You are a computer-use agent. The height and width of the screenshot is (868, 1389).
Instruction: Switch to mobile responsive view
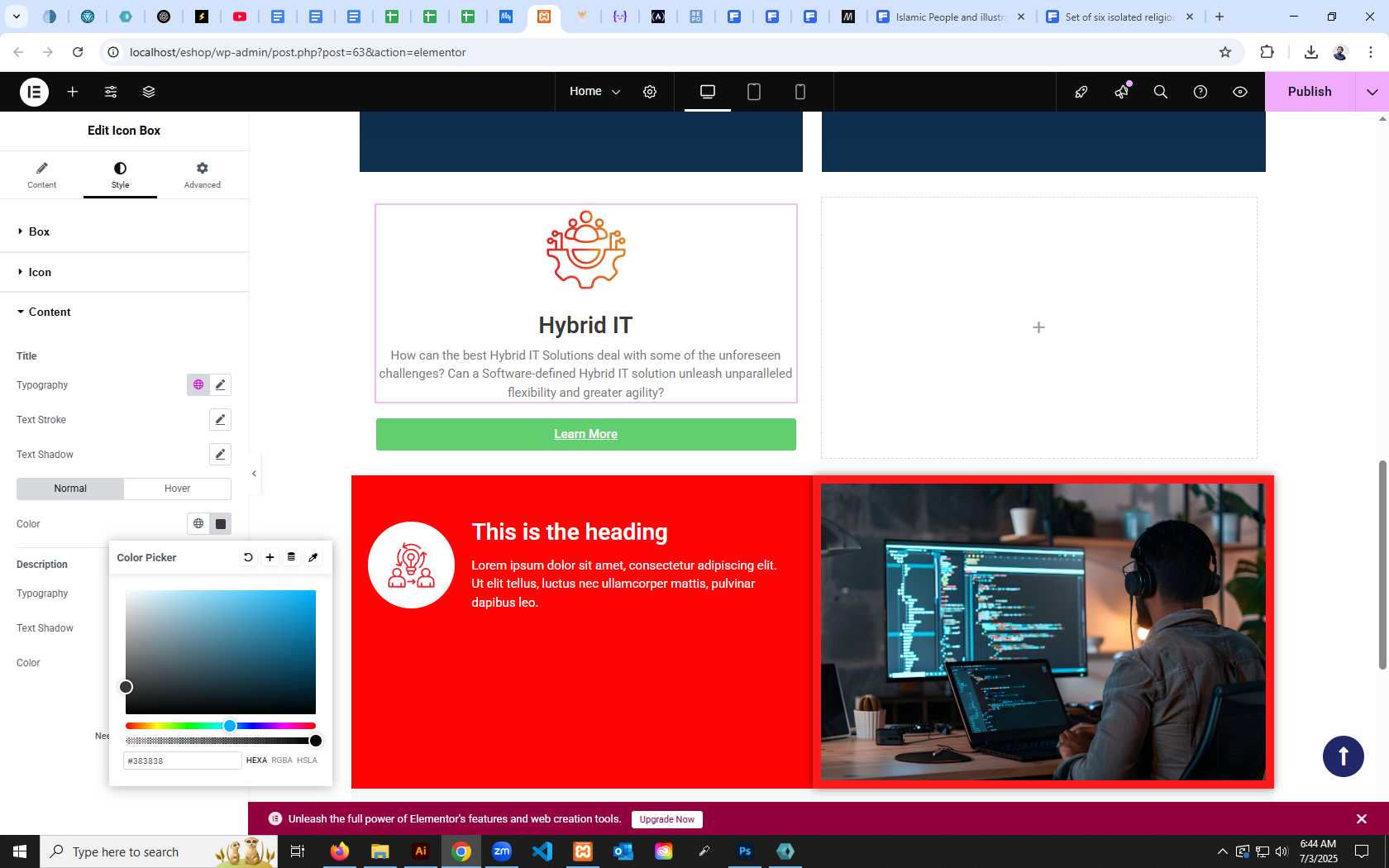pyautogui.click(x=800, y=92)
